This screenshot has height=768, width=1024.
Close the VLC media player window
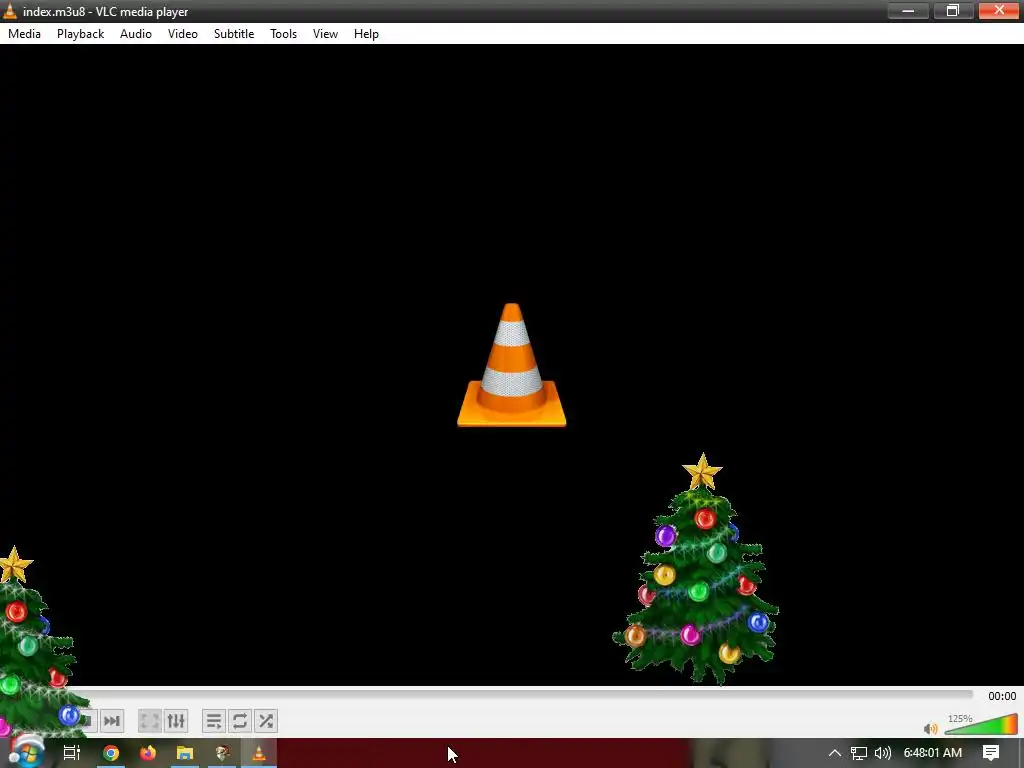999,10
